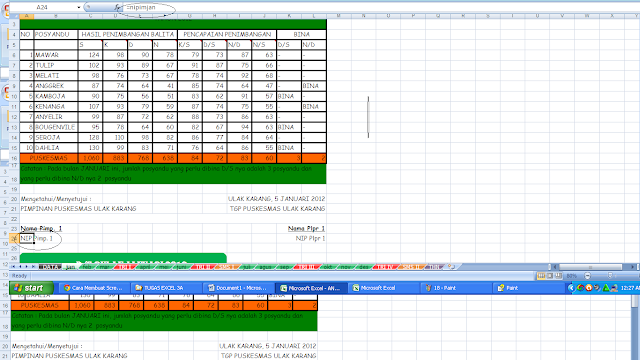Click the taskbar clock showing 12:27
This screenshot has width=640, height=360.
tap(630, 288)
